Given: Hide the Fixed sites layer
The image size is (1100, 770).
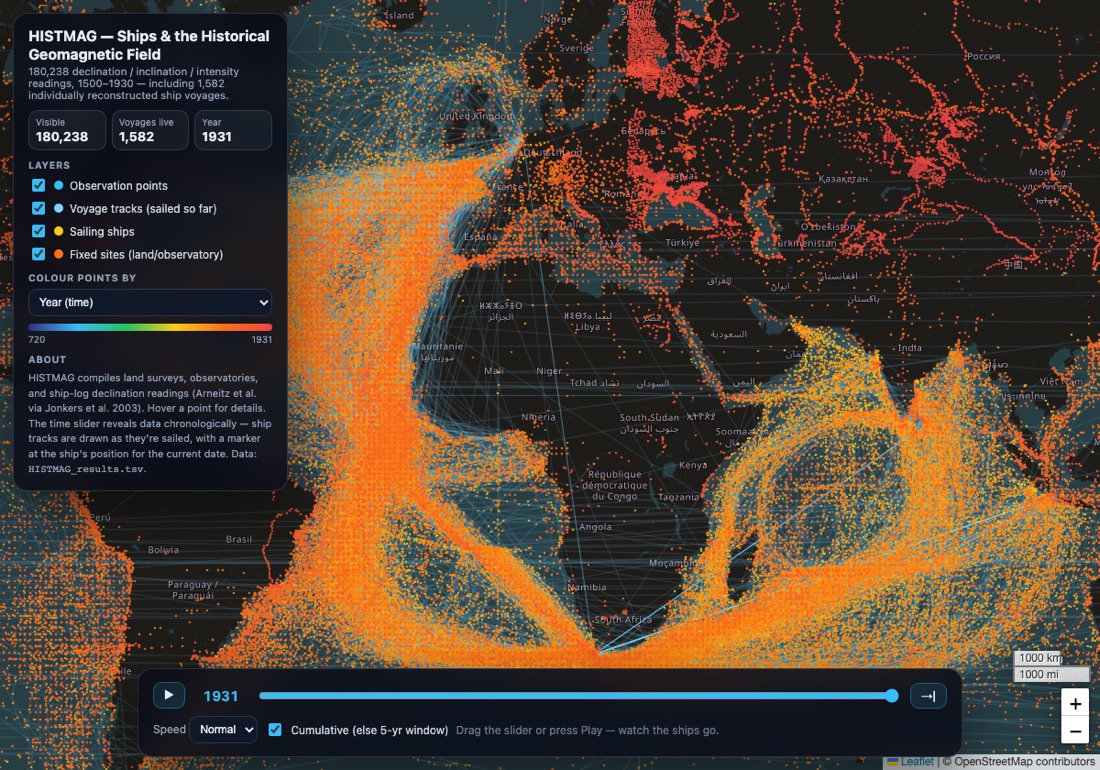Looking at the screenshot, I should coord(39,255).
